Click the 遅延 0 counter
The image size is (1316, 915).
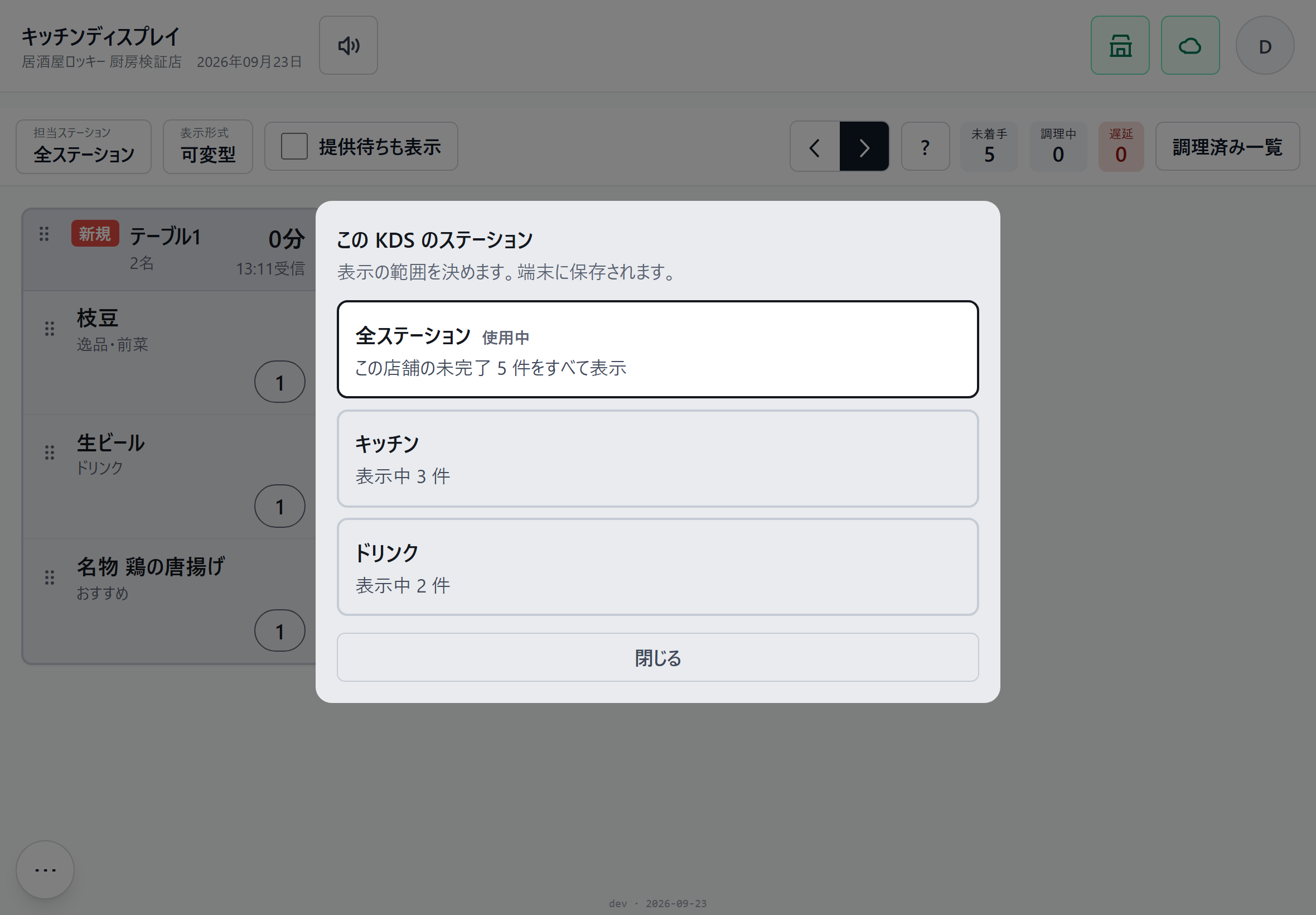click(x=1121, y=147)
